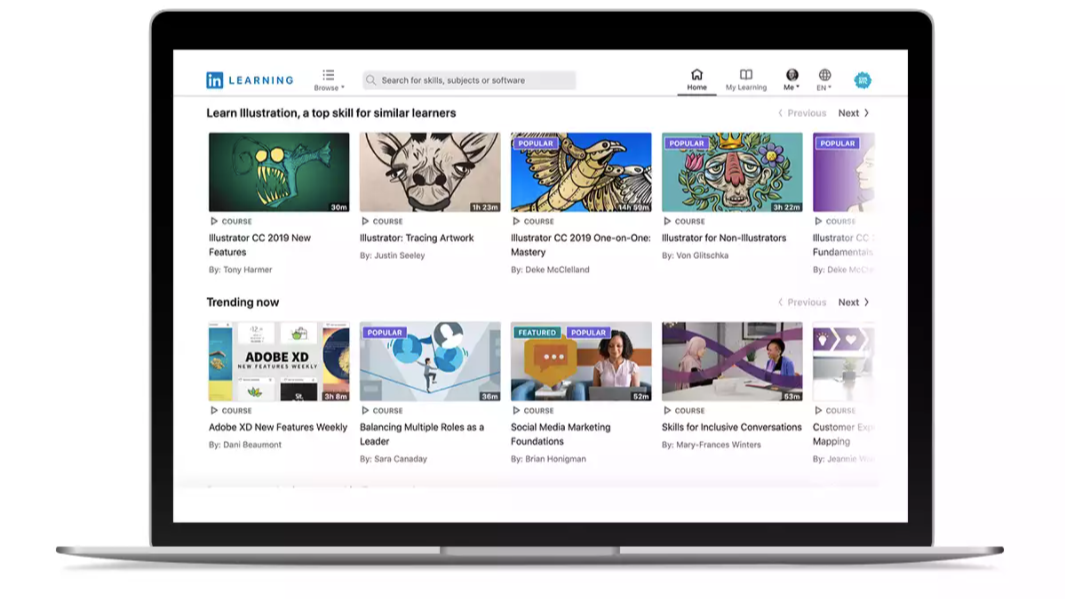The image size is (1065, 599).
Task: Open the Skills for Inclusive Conversations thumbnail
Action: tap(732, 361)
